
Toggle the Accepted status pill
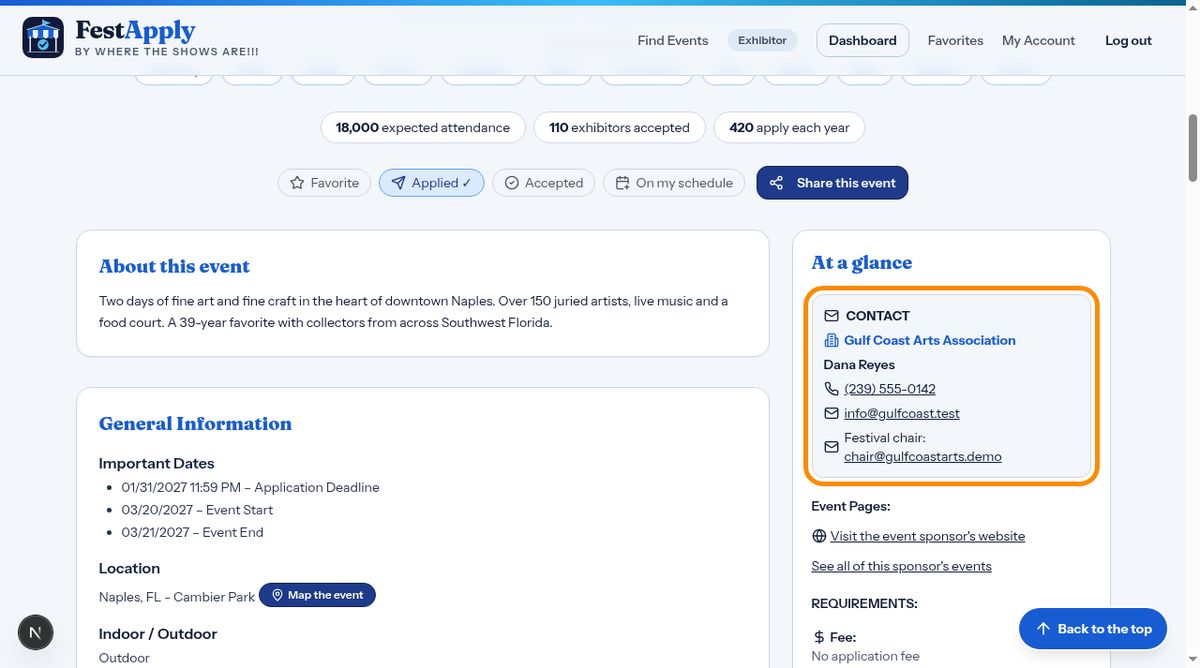544,183
